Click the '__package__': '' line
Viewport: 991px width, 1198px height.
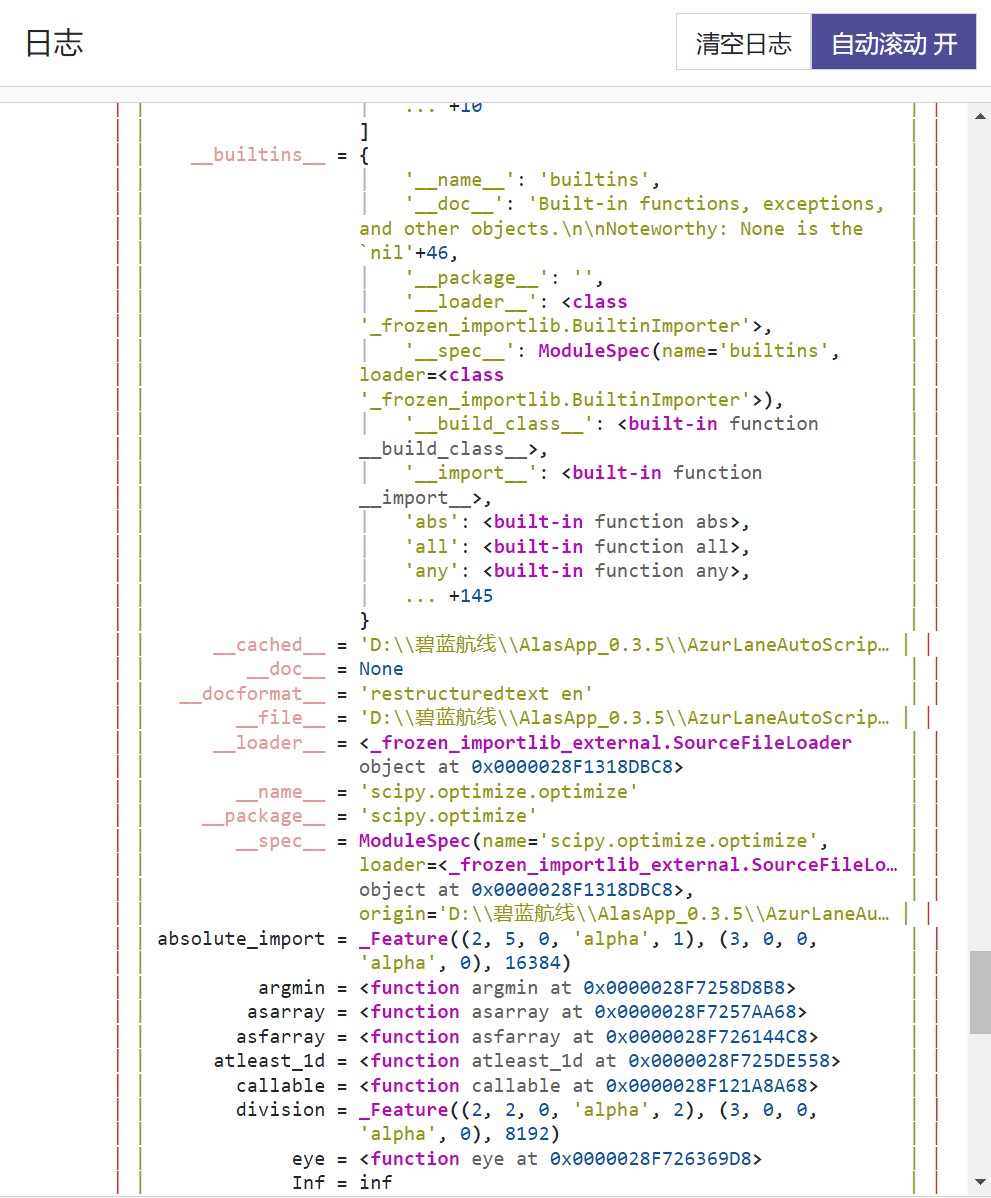click(504, 277)
